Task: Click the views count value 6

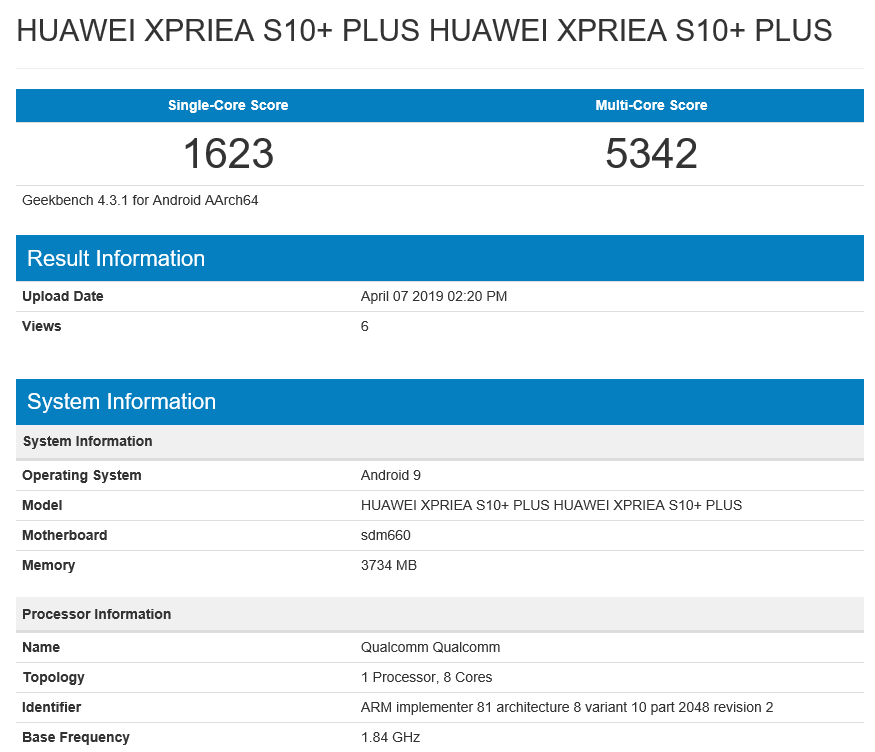Action: click(x=364, y=326)
